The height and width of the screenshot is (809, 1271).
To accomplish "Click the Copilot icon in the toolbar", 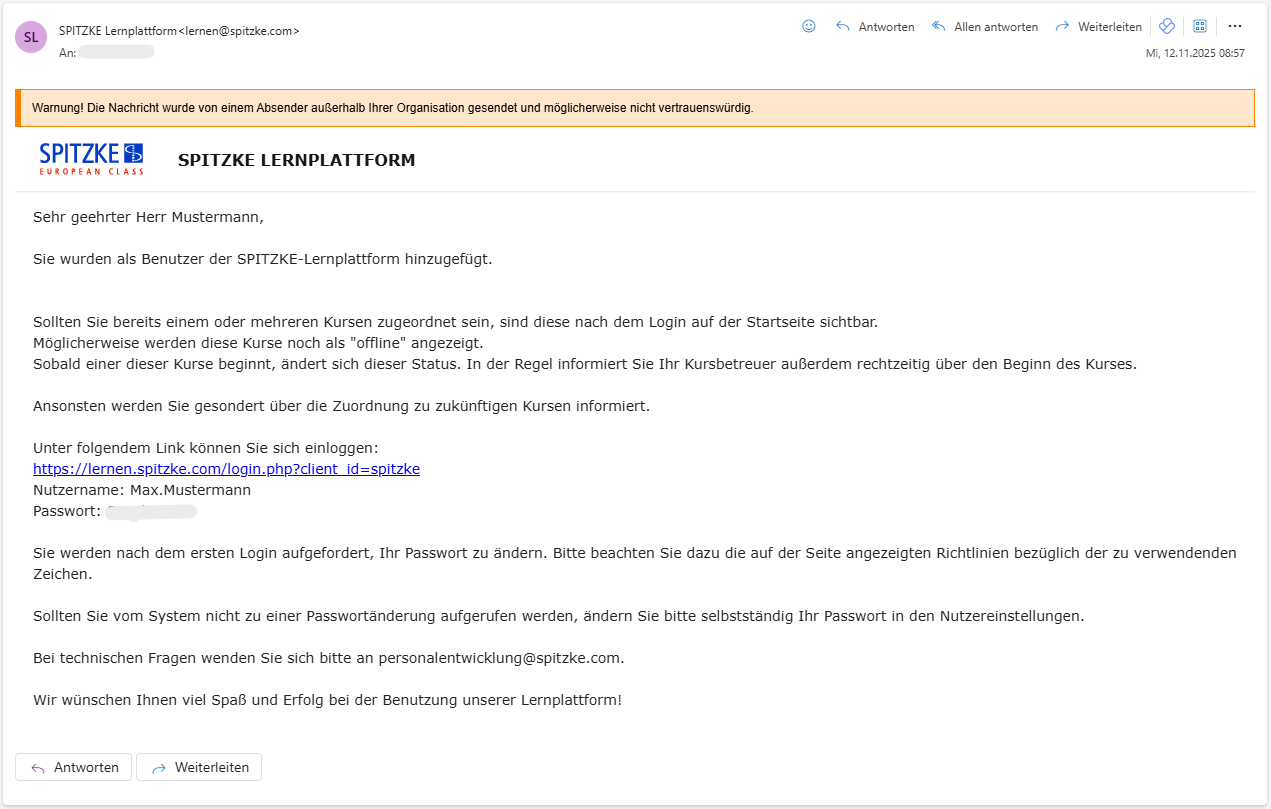I will click(1167, 27).
